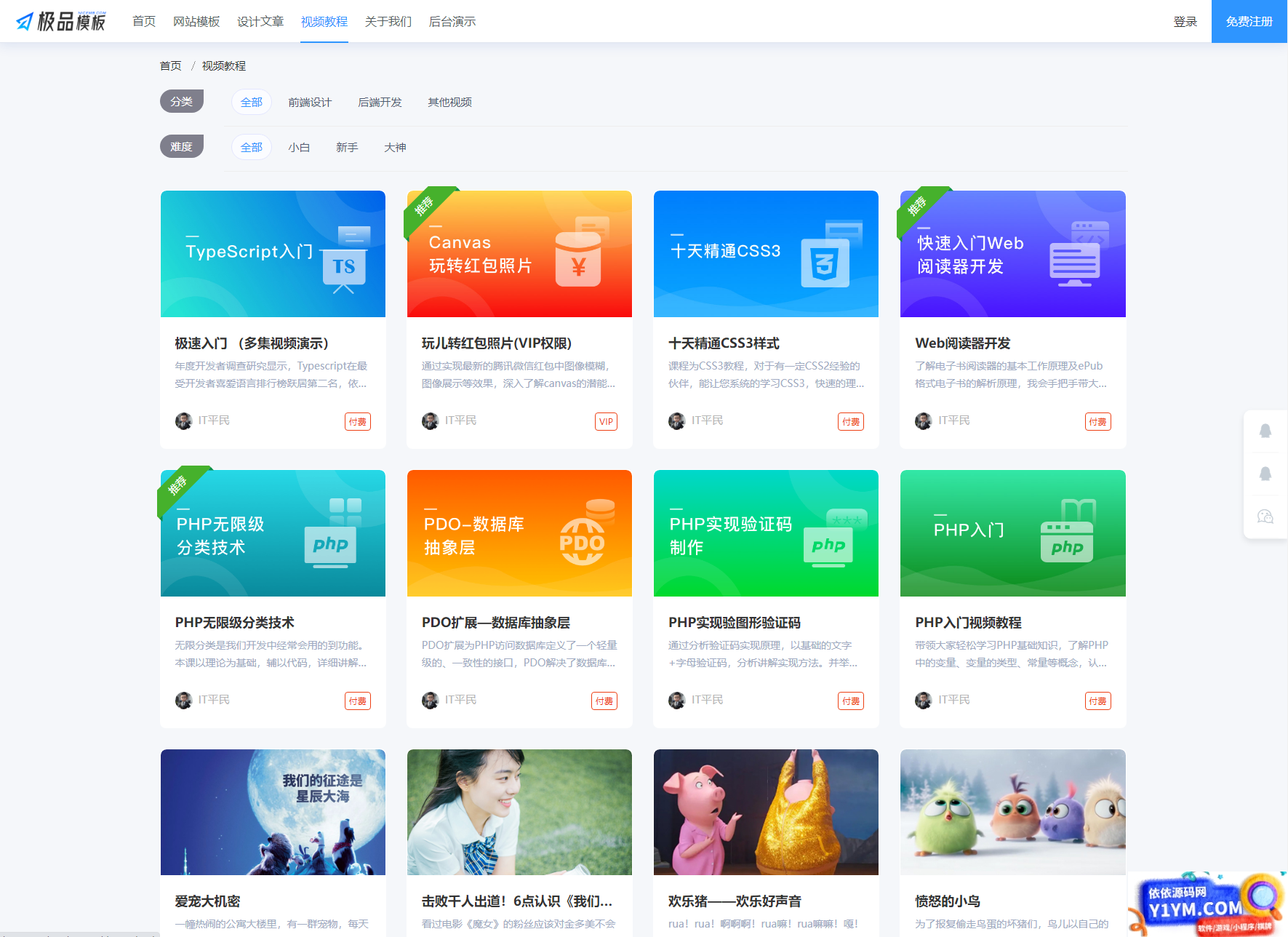Open the PHP入门视频教程 title

click(x=969, y=623)
